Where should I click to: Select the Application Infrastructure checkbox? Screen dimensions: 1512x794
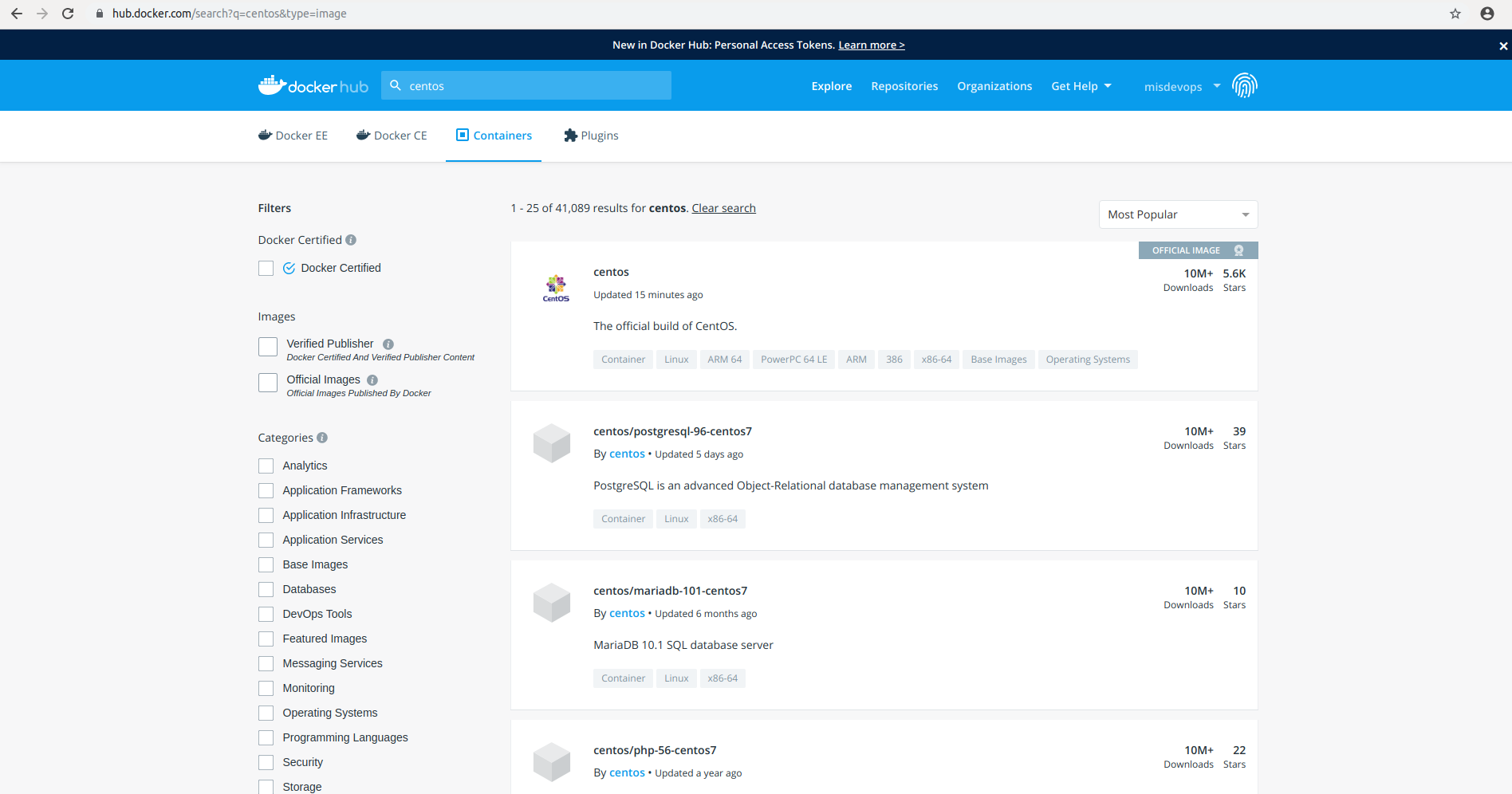click(x=266, y=515)
